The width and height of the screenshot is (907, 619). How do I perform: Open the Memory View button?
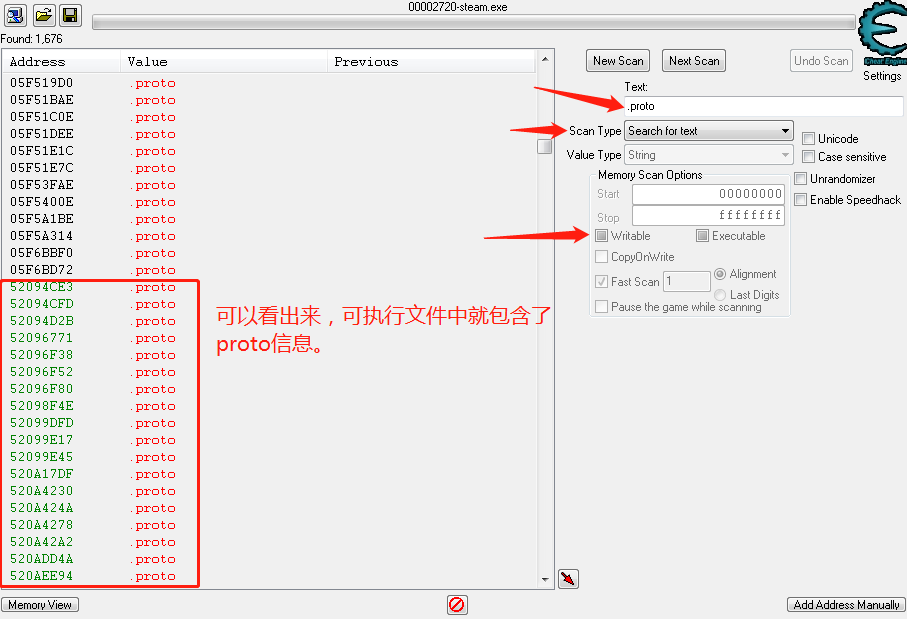point(40,605)
